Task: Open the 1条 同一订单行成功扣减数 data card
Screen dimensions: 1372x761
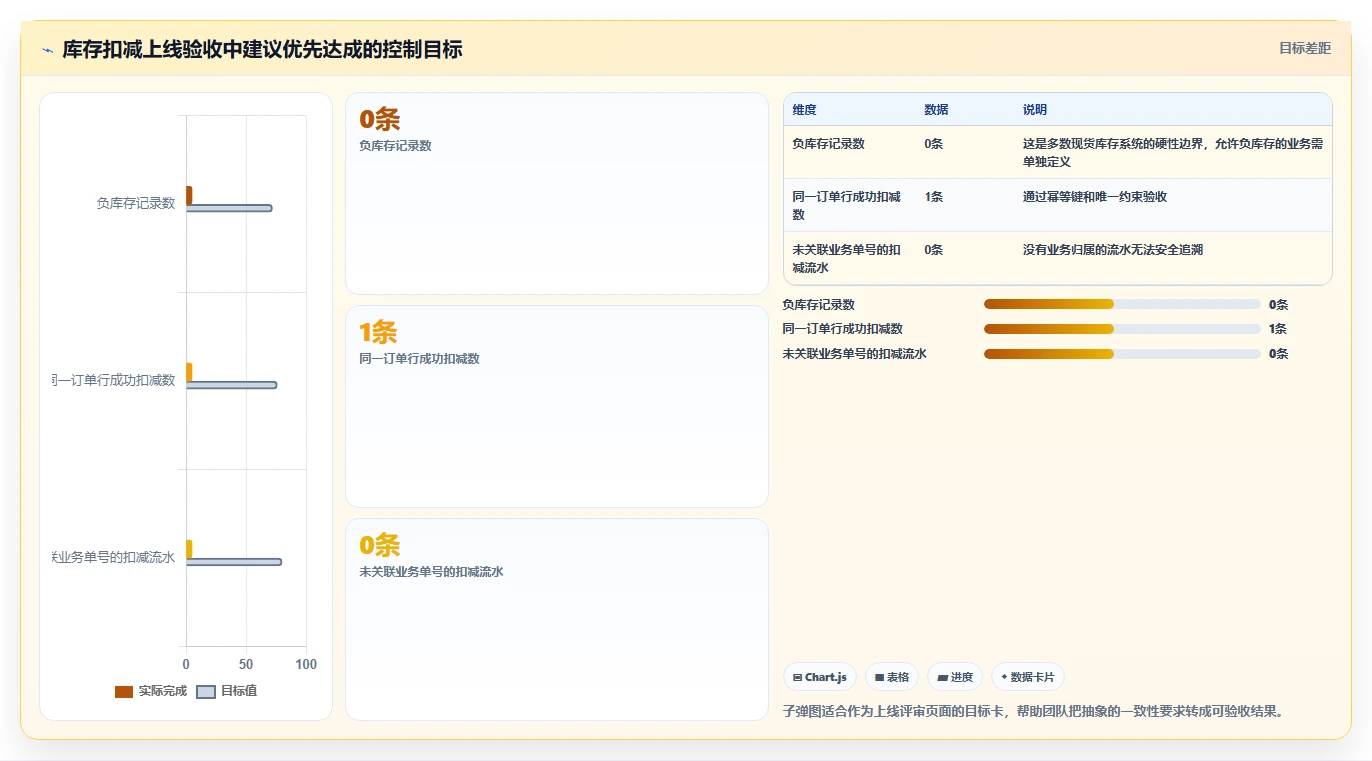Action: tap(556, 407)
